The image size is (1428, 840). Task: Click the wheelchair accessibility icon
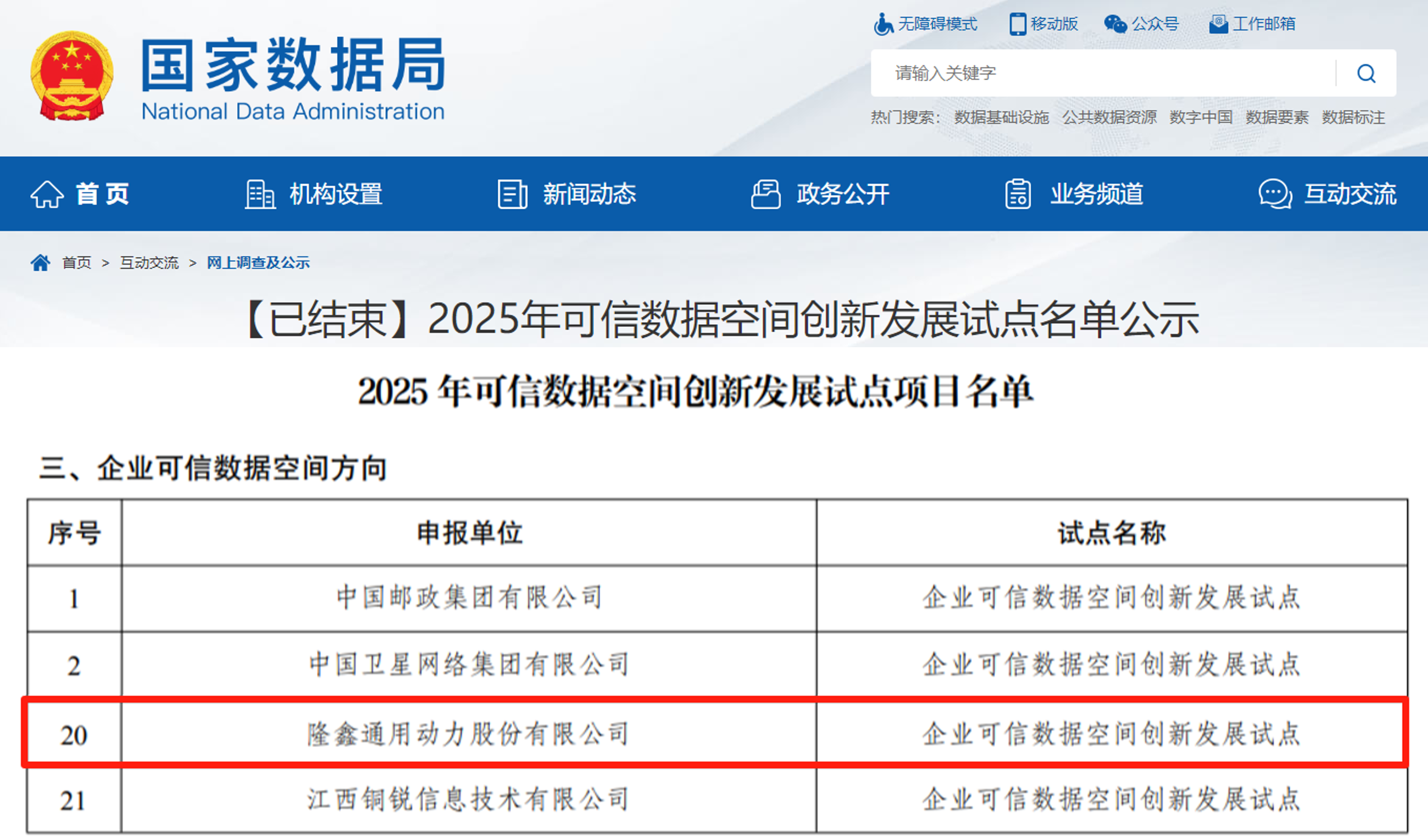click(x=883, y=24)
